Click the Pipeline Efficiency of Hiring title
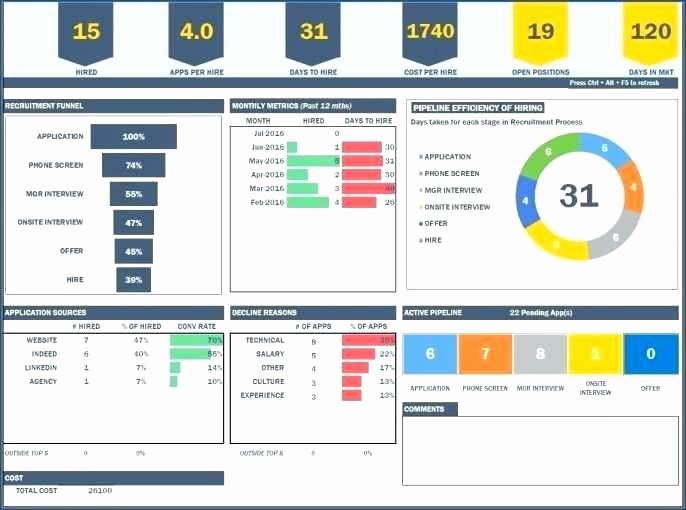This screenshot has width=686, height=510. coord(478,108)
